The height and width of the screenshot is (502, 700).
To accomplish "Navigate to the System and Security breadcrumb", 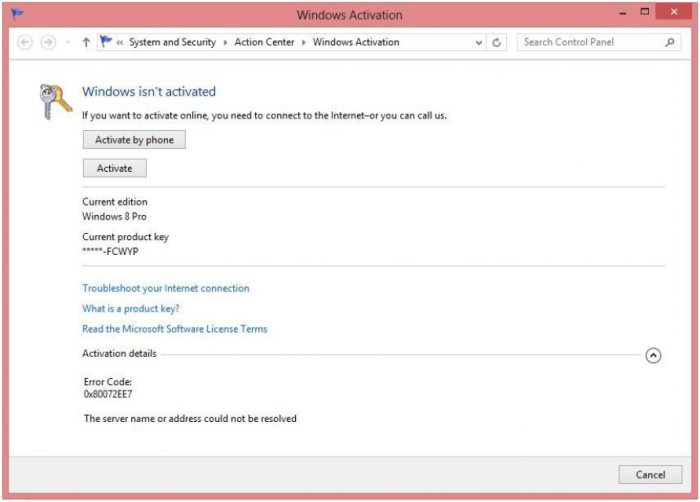I will click(172, 43).
